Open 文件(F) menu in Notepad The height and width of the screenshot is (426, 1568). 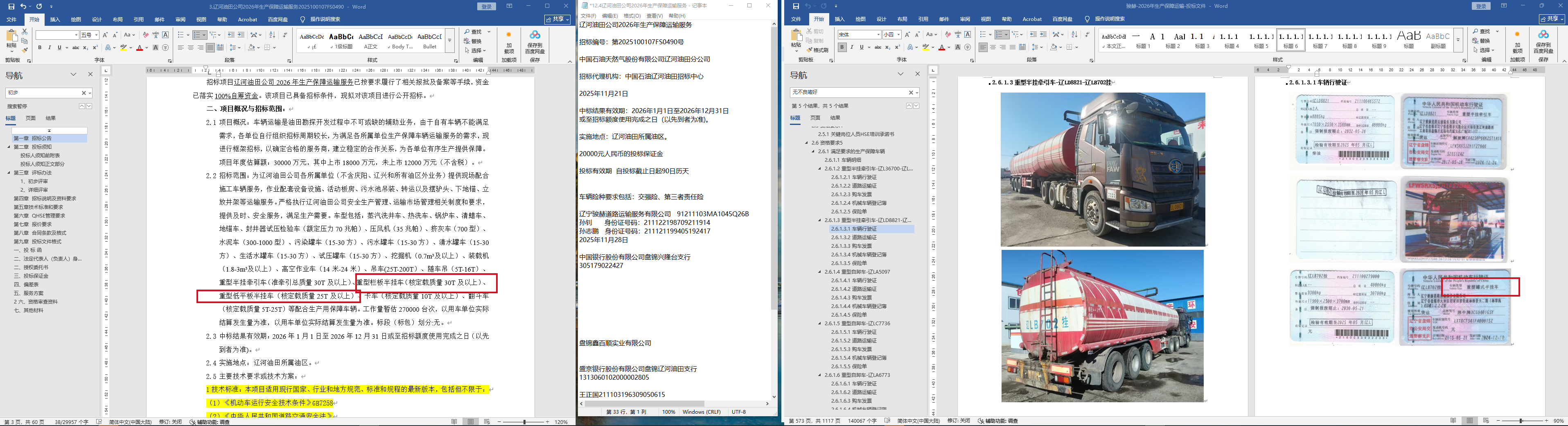pos(589,16)
